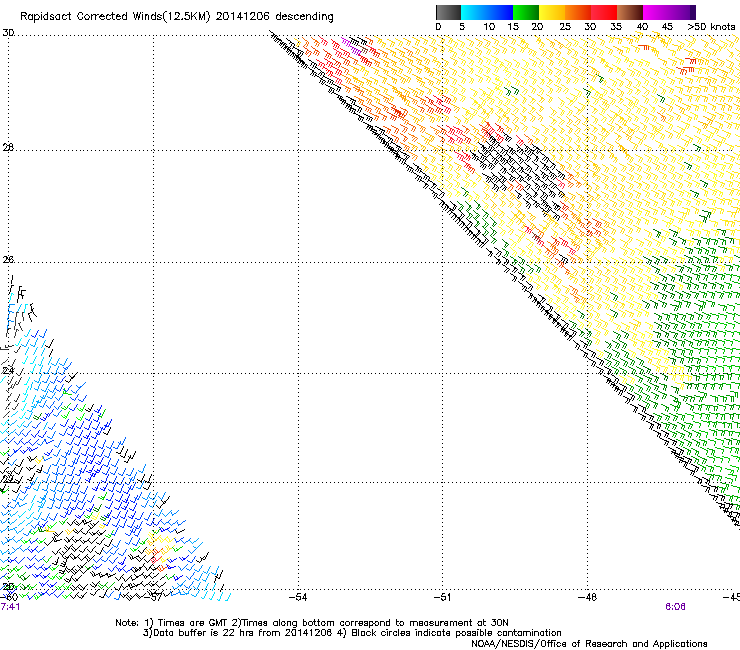Click the 'NOAA/NESDIS/Office of Research and Applications' credit
The image size is (740, 650).
click(x=589, y=644)
